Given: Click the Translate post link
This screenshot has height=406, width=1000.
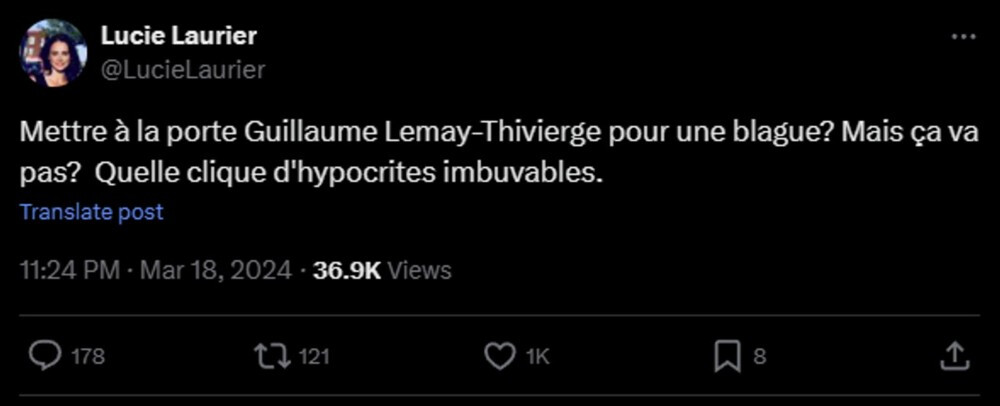Looking at the screenshot, I should tap(92, 212).
